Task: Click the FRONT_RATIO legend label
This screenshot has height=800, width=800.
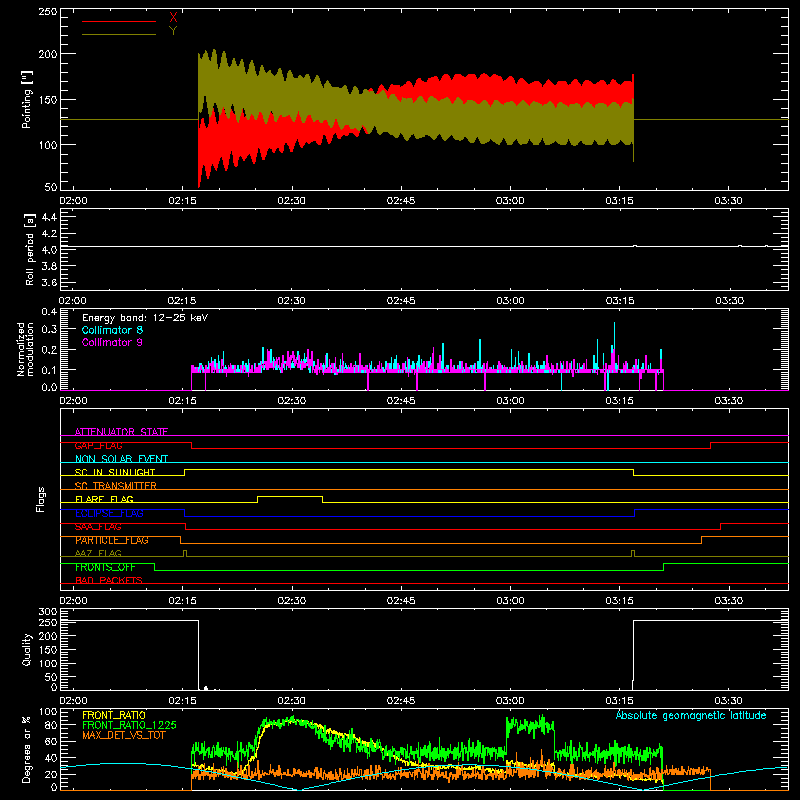Action: tap(114, 715)
